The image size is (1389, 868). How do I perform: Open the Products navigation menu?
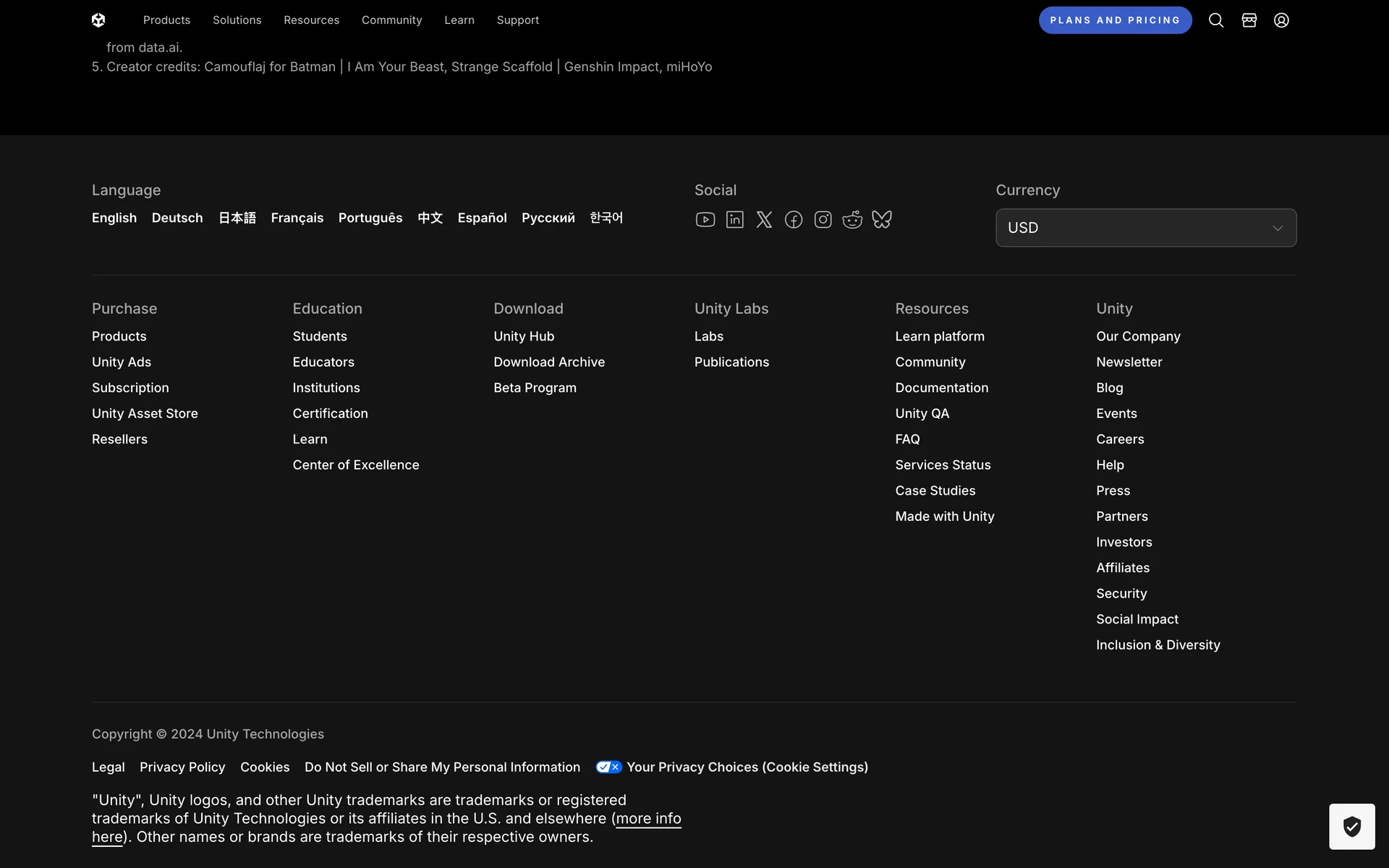[x=166, y=20]
